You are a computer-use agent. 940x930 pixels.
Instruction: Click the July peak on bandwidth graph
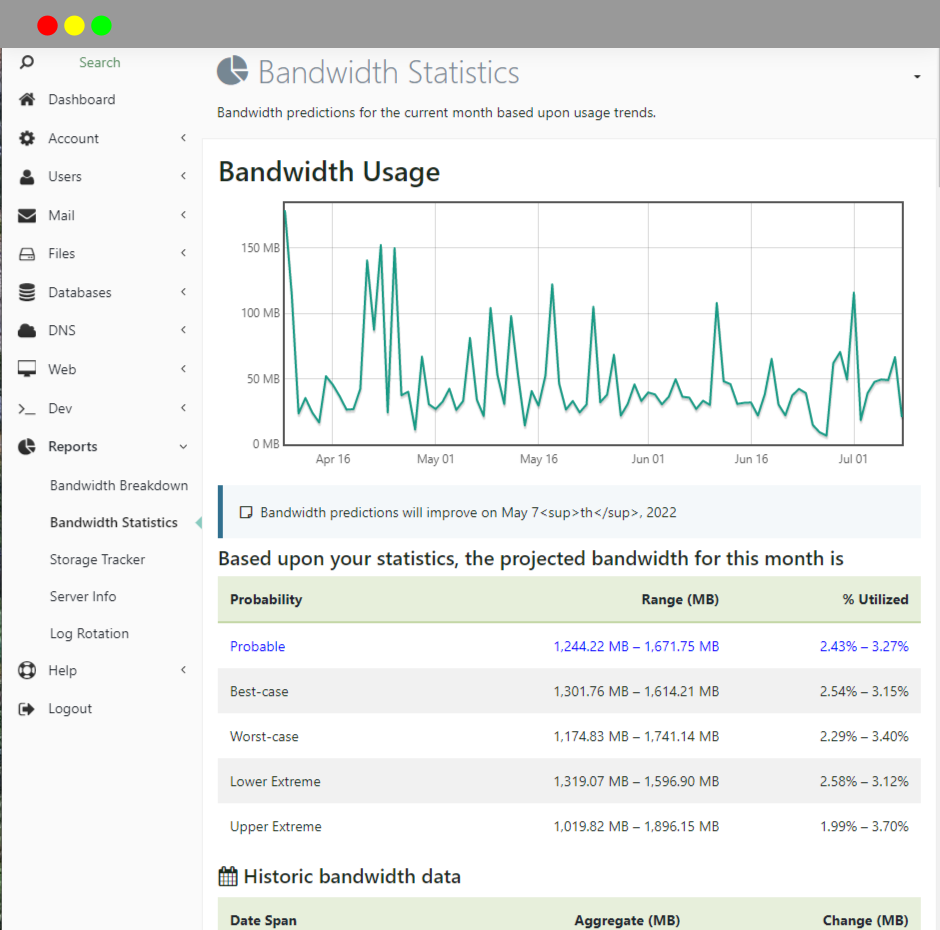click(x=853, y=293)
